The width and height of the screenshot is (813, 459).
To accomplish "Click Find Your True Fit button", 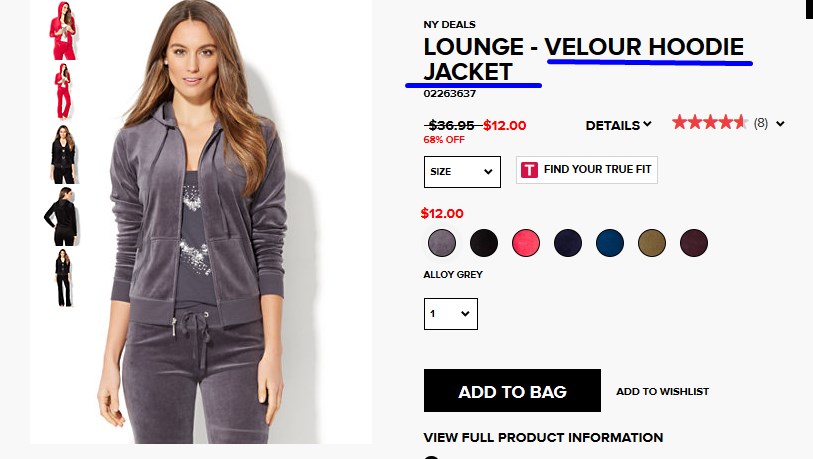I will tap(586, 170).
